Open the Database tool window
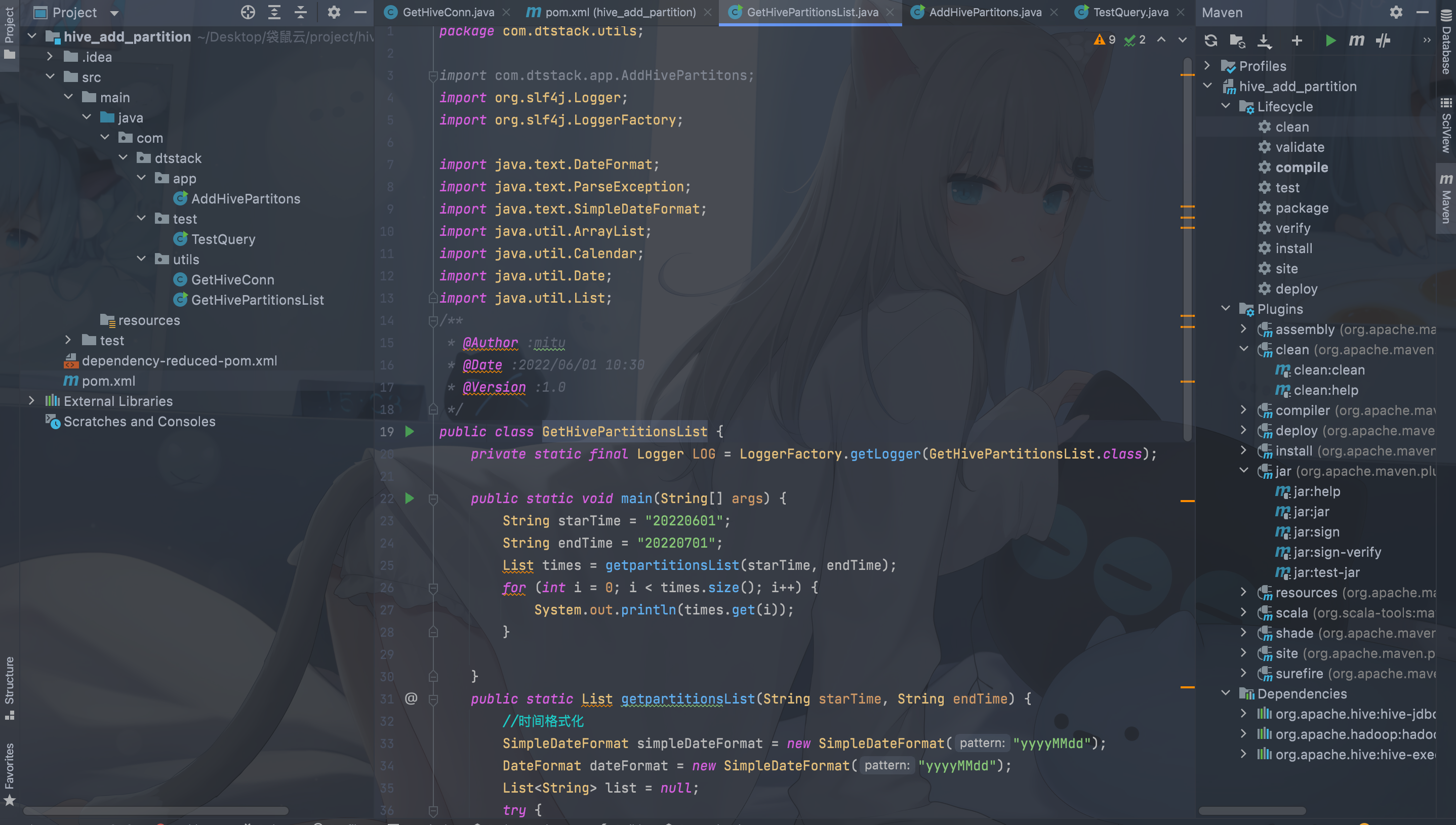Screen dimensions: 1456x825 tap(1446, 43)
